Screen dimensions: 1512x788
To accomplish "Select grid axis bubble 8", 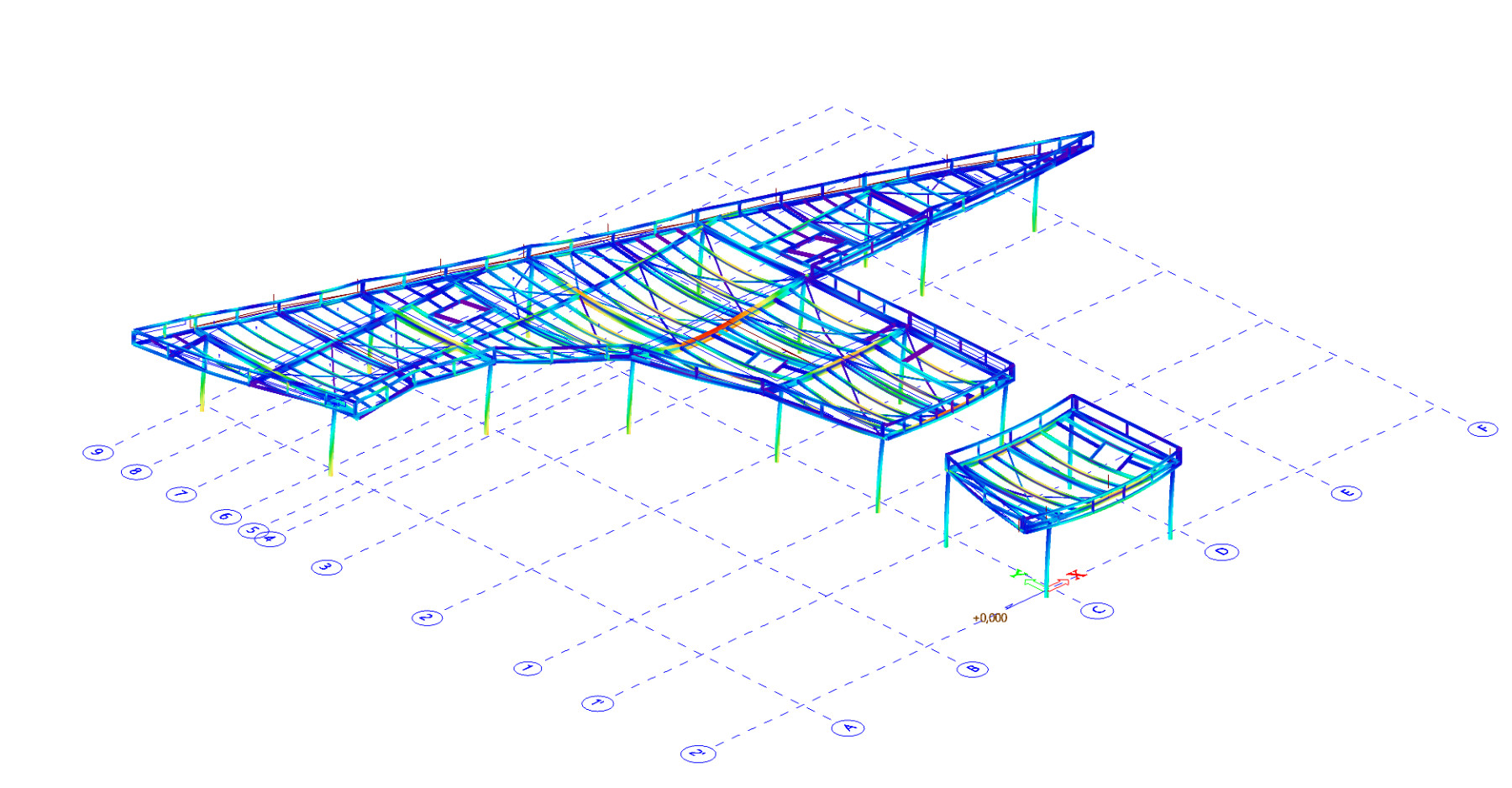I will (136, 472).
